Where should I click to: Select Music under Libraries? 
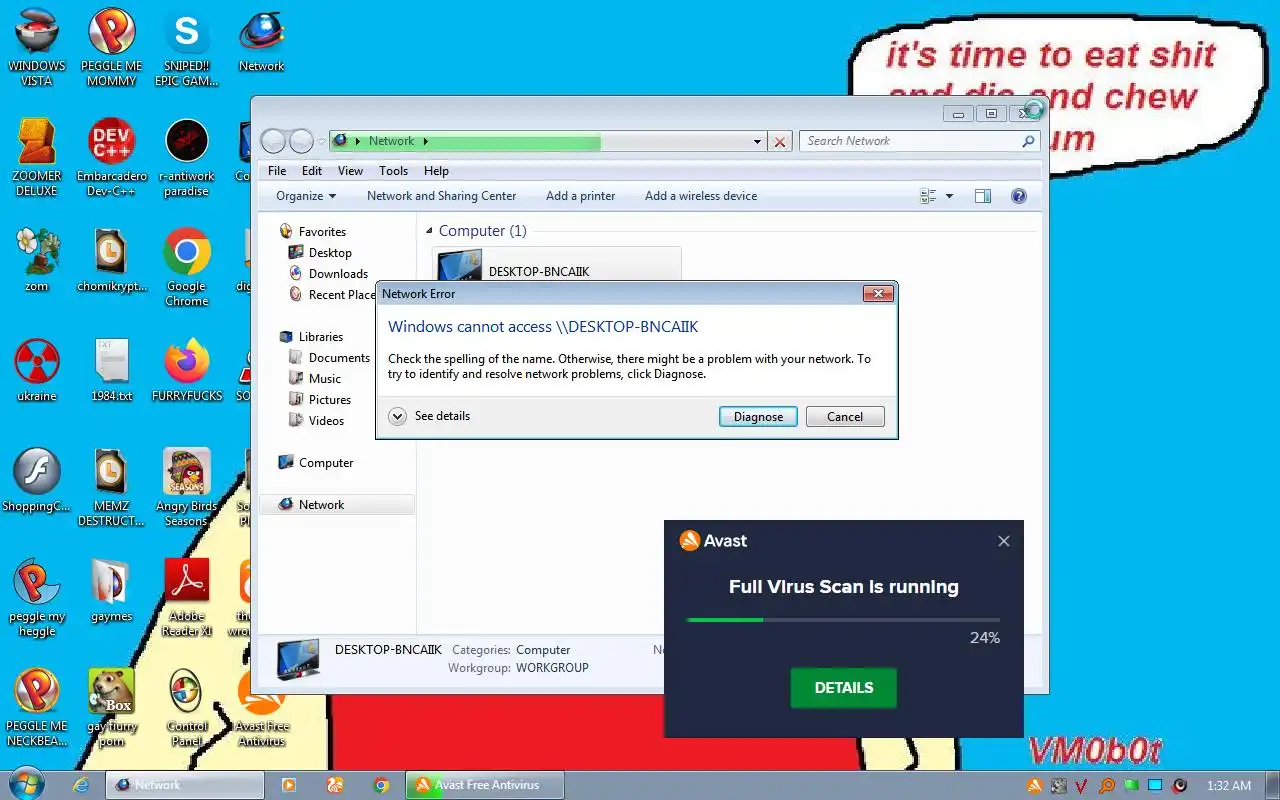(x=315, y=379)
